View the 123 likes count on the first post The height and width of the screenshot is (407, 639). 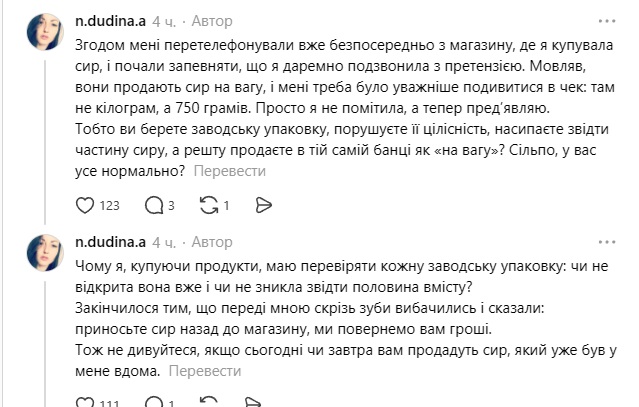tap(110, 206)
